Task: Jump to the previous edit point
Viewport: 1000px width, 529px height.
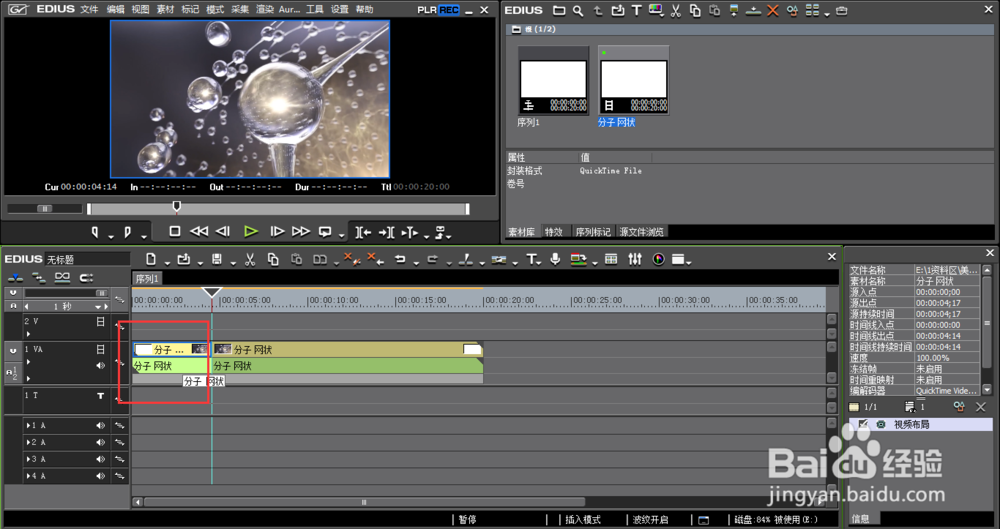Action: [x=364, y=232]
